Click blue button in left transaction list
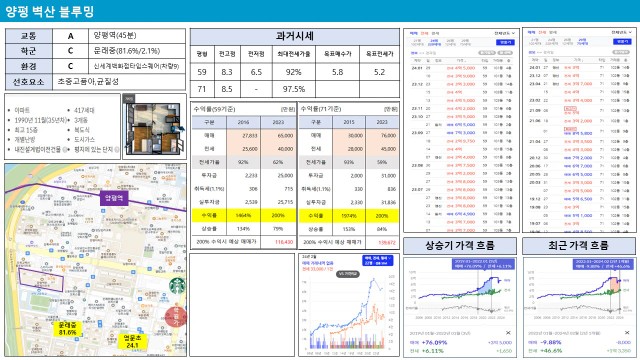 point(505,42)
